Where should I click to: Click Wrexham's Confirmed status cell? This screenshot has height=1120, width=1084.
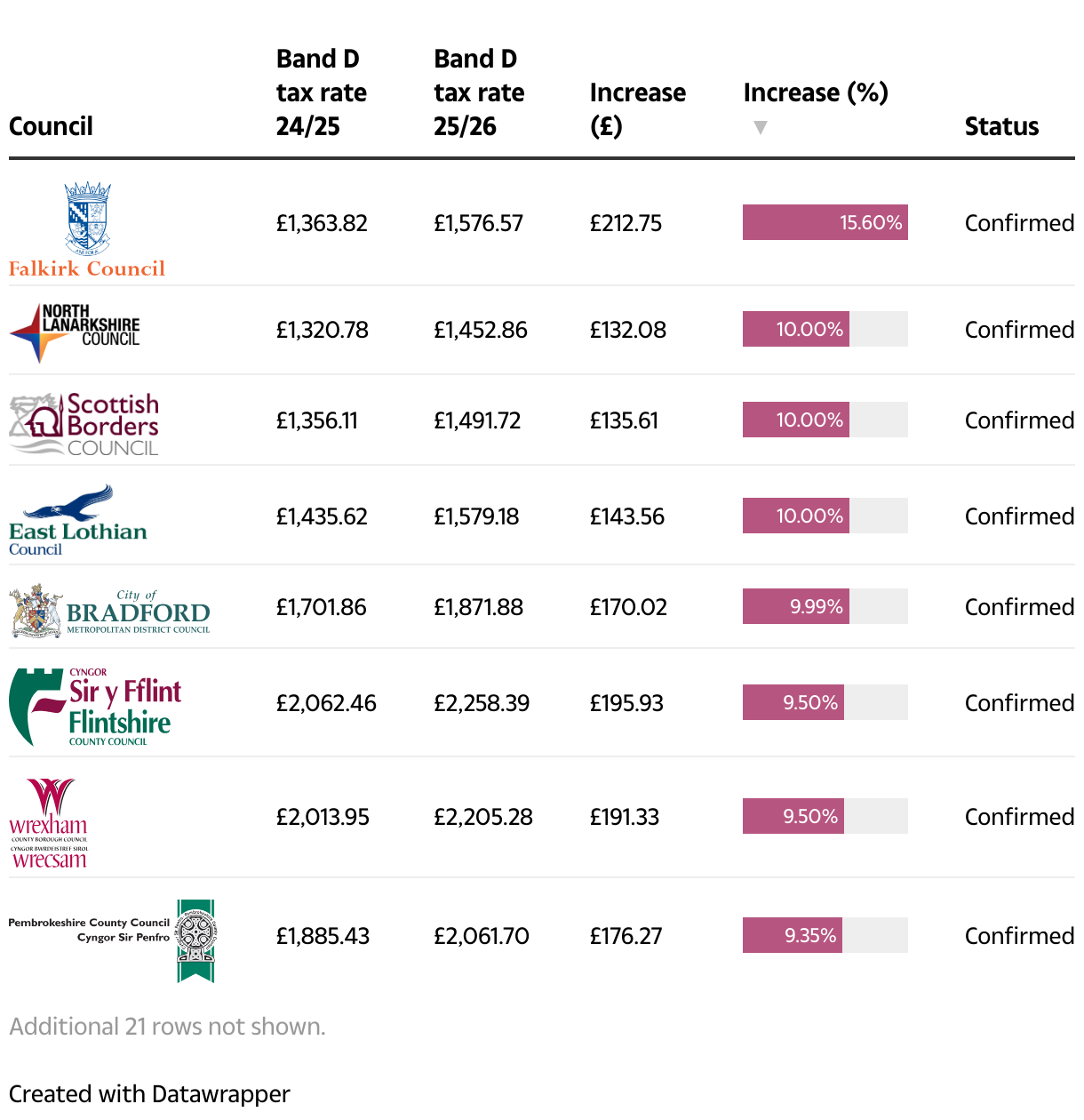tap(1019, 817)
